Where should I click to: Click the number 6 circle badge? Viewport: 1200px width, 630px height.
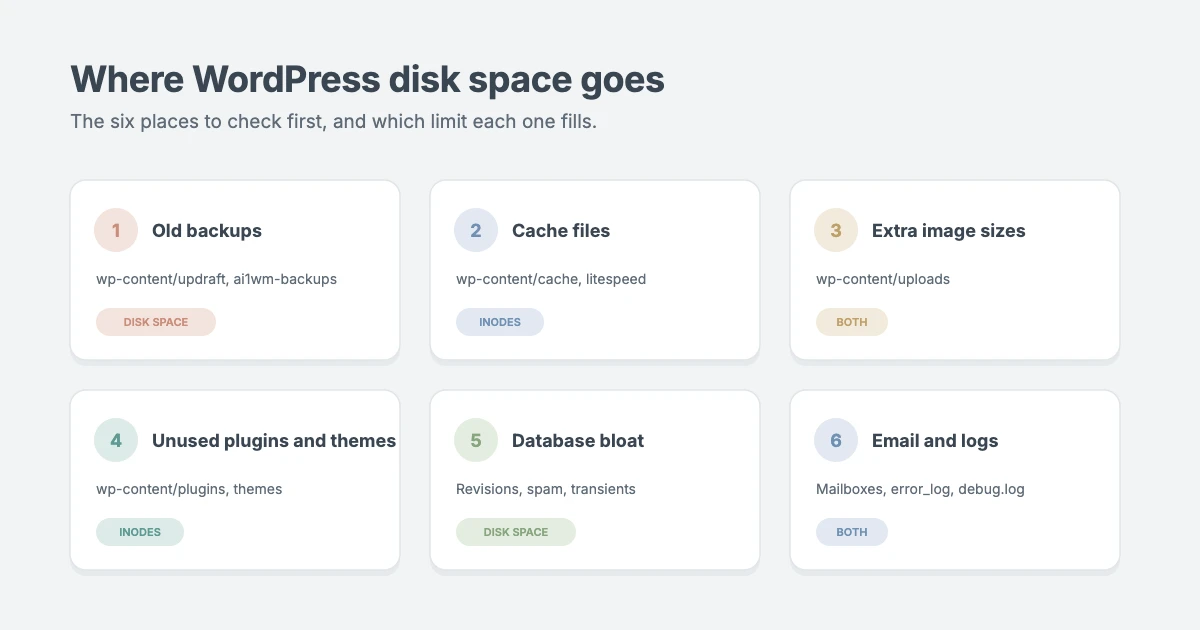click(836, 440)
